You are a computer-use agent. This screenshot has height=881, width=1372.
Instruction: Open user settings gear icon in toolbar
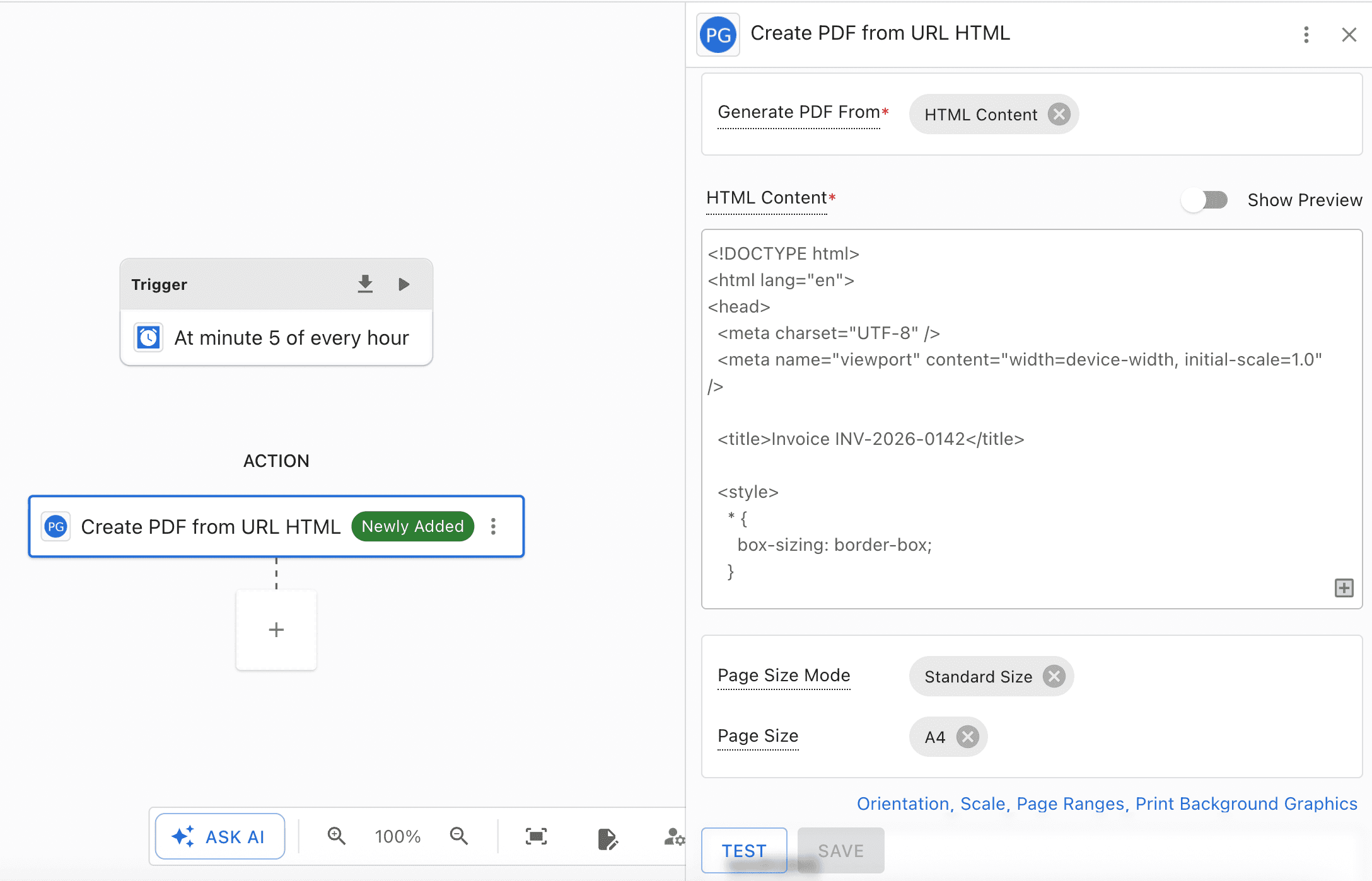tap(674, 837)
